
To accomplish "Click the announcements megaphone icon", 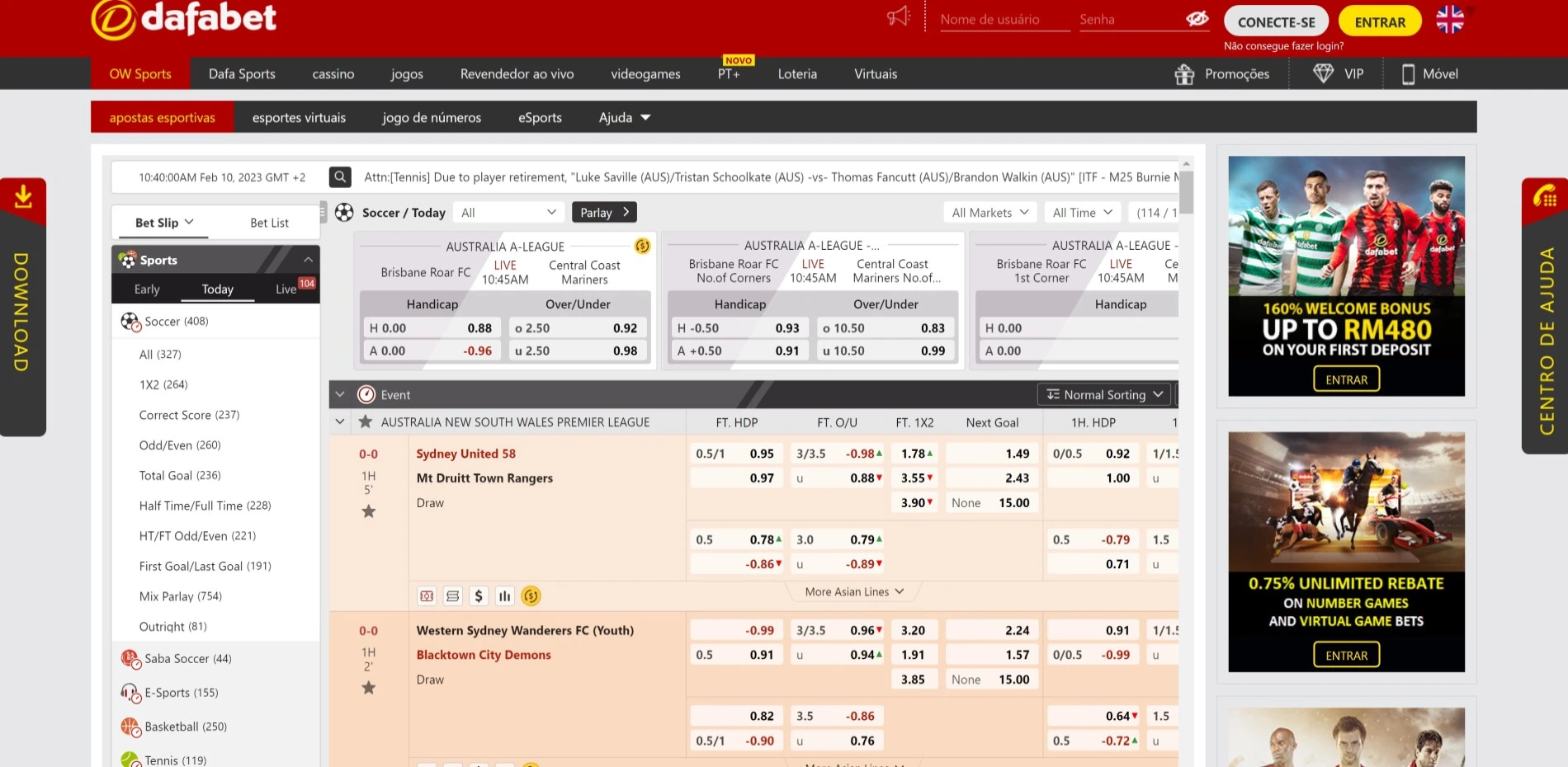I will point(899,17).
